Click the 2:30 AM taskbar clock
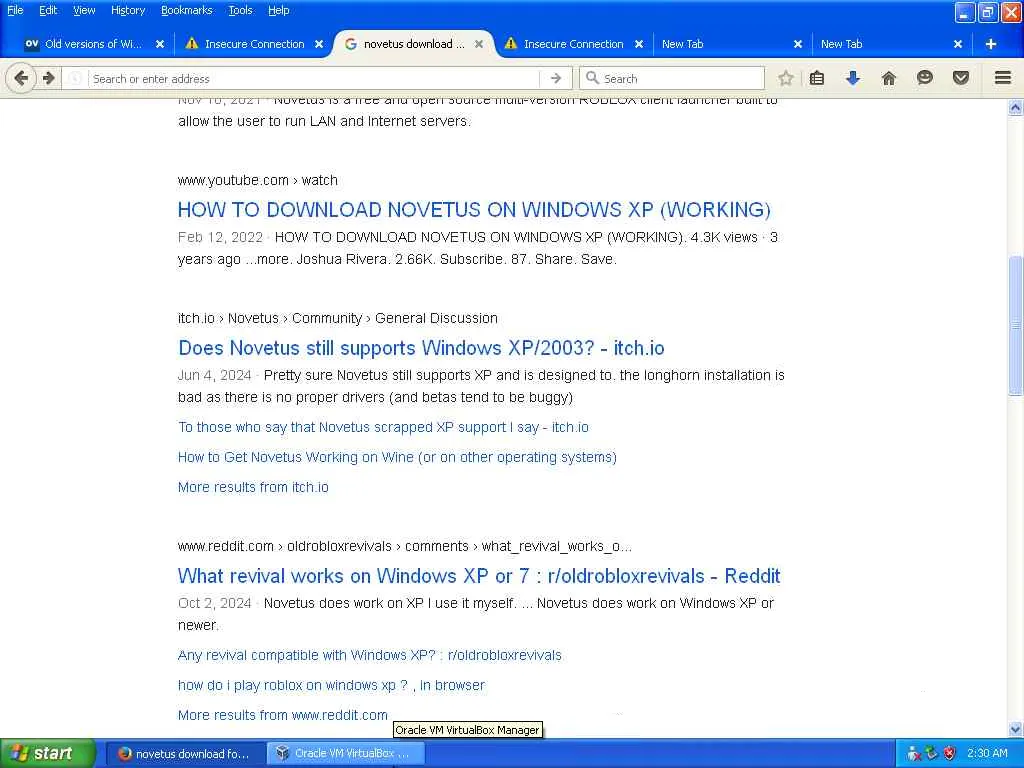This screenshot has width=1024, height=768. [987, 753]
